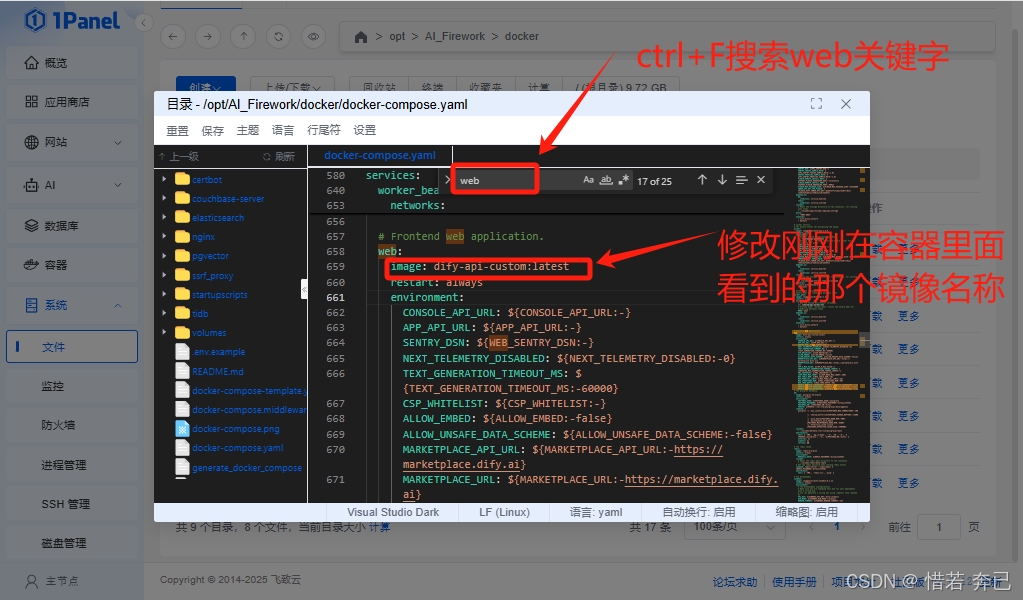The width and height of the screenshot is (1023, 600).
Task: Maximize the editor dialog to fullscreen
Action: click(816, 104)
